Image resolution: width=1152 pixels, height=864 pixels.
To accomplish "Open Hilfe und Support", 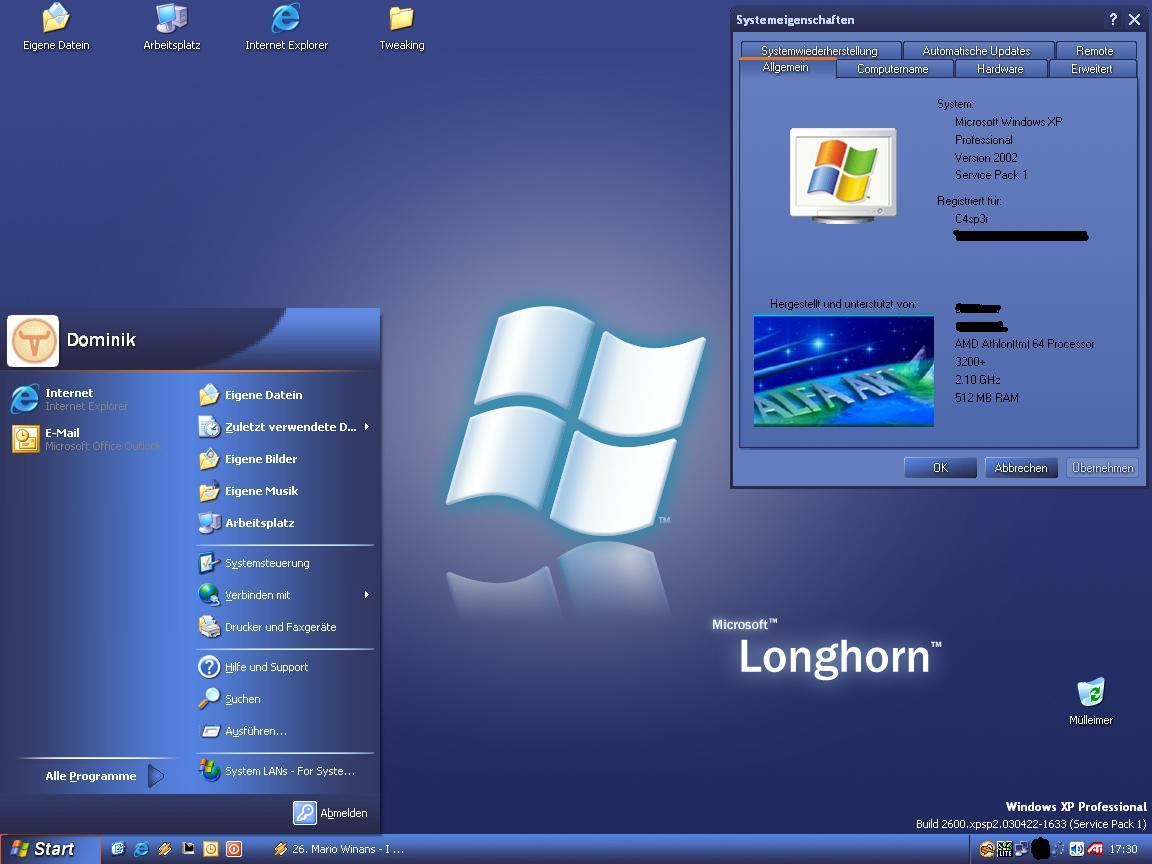I will tap(285, 667).
